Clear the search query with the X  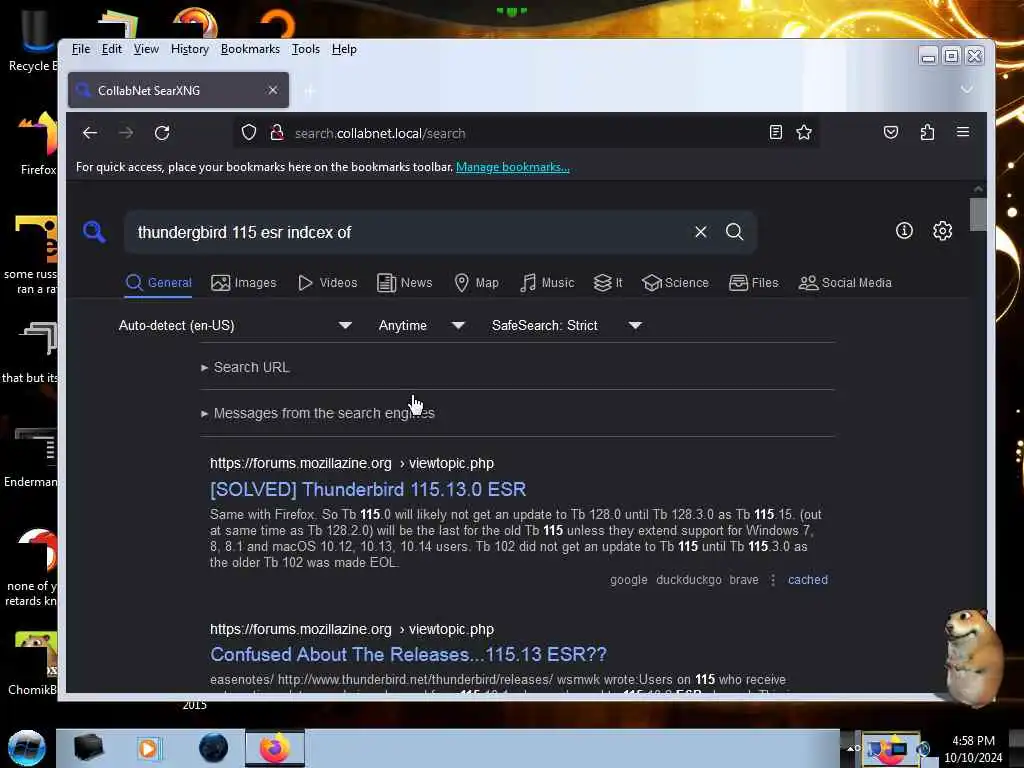[701, 232]
